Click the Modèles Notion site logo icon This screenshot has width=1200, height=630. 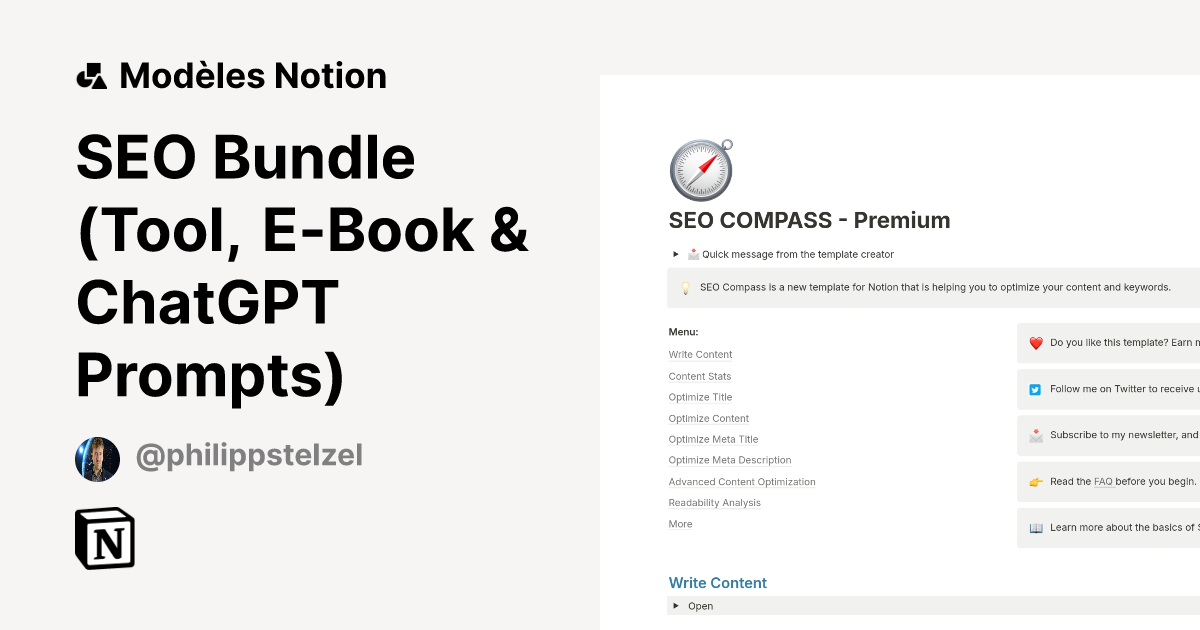93,75
